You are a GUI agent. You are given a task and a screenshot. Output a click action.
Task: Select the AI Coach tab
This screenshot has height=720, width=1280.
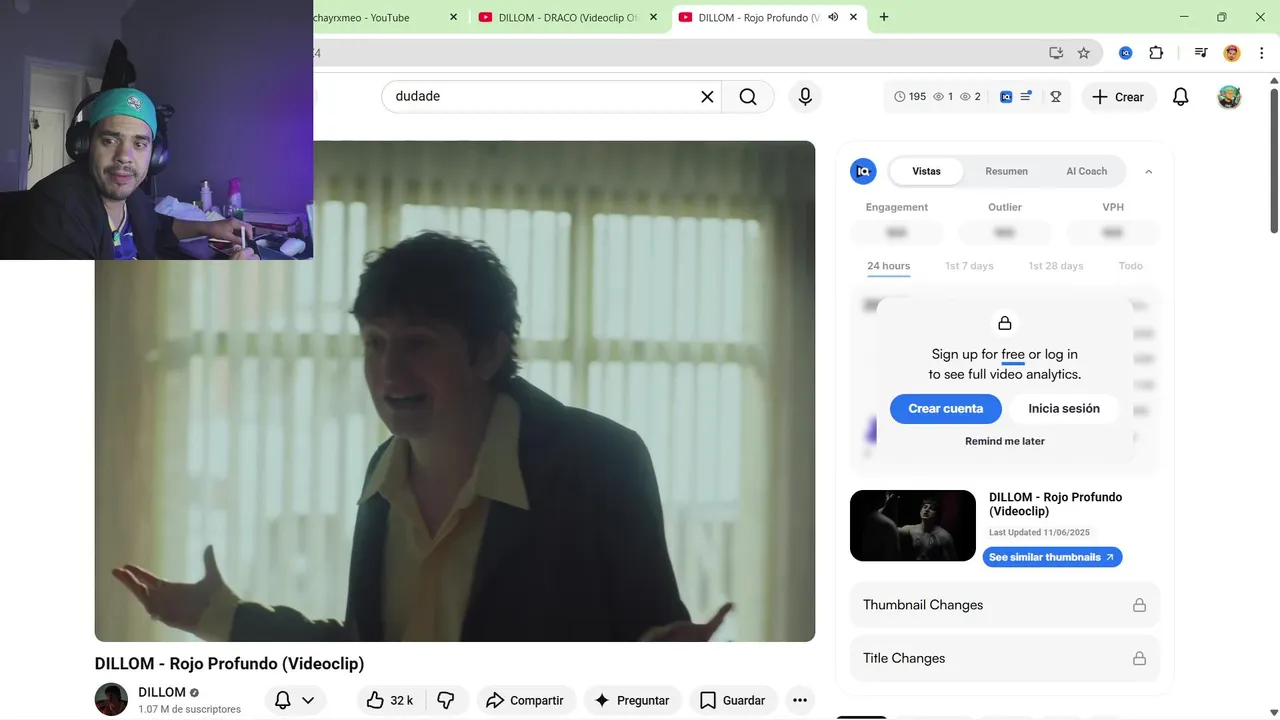click(1086, 171)
